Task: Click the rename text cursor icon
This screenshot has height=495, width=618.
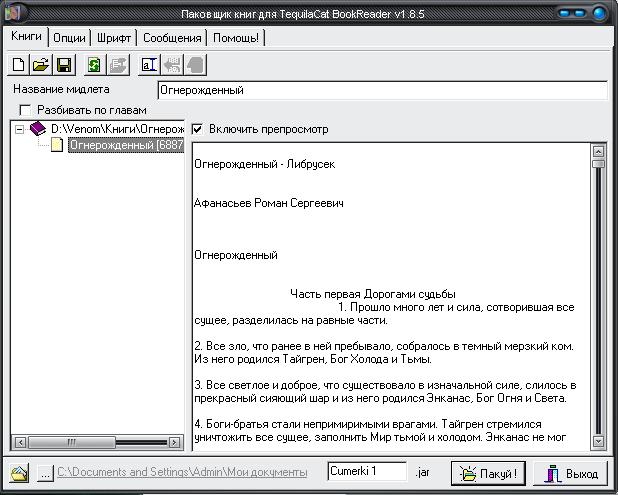Action: pos(149,65)
